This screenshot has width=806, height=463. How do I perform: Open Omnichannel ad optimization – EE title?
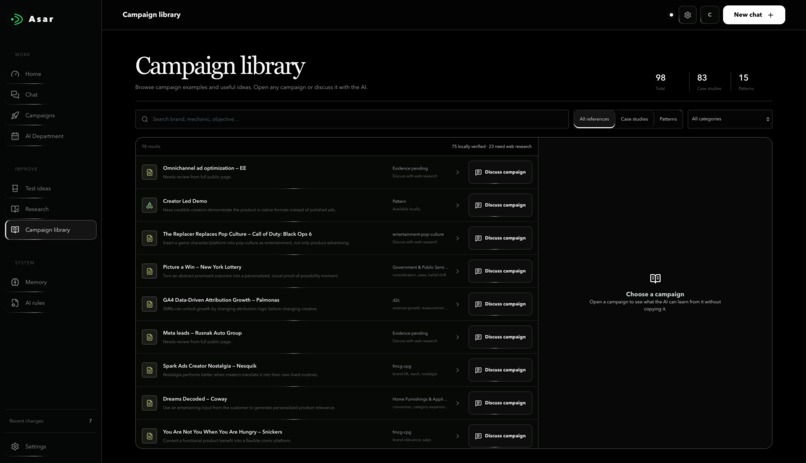pyautogui.click(x=204, y=168)
